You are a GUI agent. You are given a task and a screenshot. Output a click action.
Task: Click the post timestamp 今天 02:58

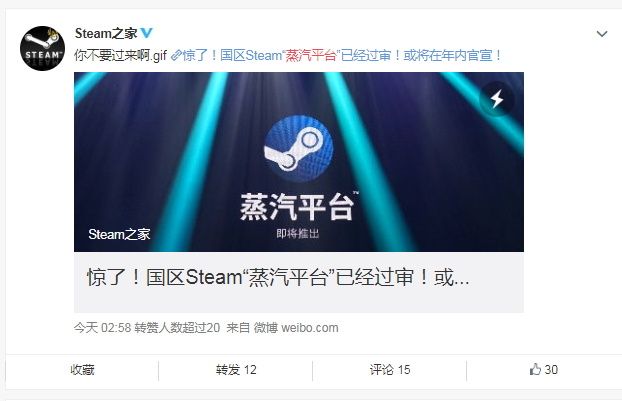coord(102,328)
